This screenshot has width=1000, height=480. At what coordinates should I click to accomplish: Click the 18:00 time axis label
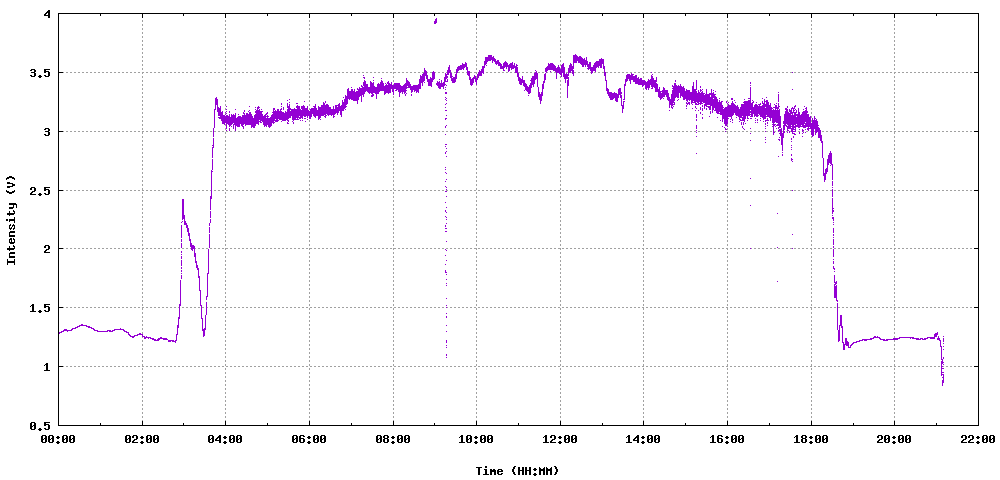[x=811, y=439]
